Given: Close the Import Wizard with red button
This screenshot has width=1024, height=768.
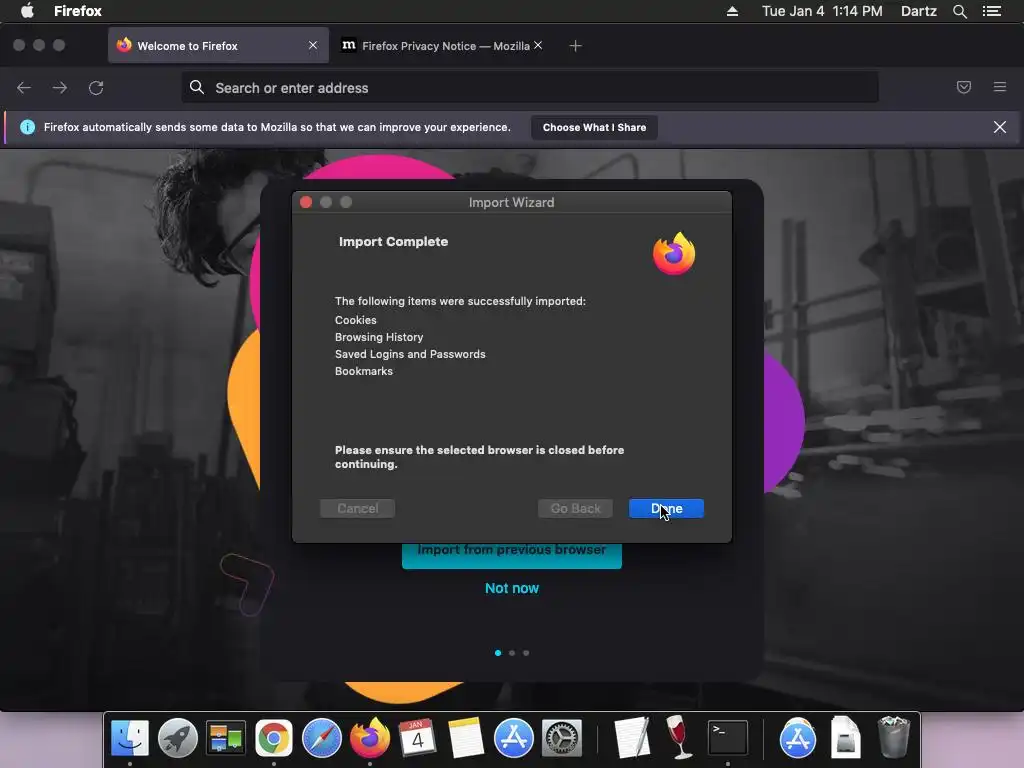Looking at the screenshot, I should coord(306,202).
